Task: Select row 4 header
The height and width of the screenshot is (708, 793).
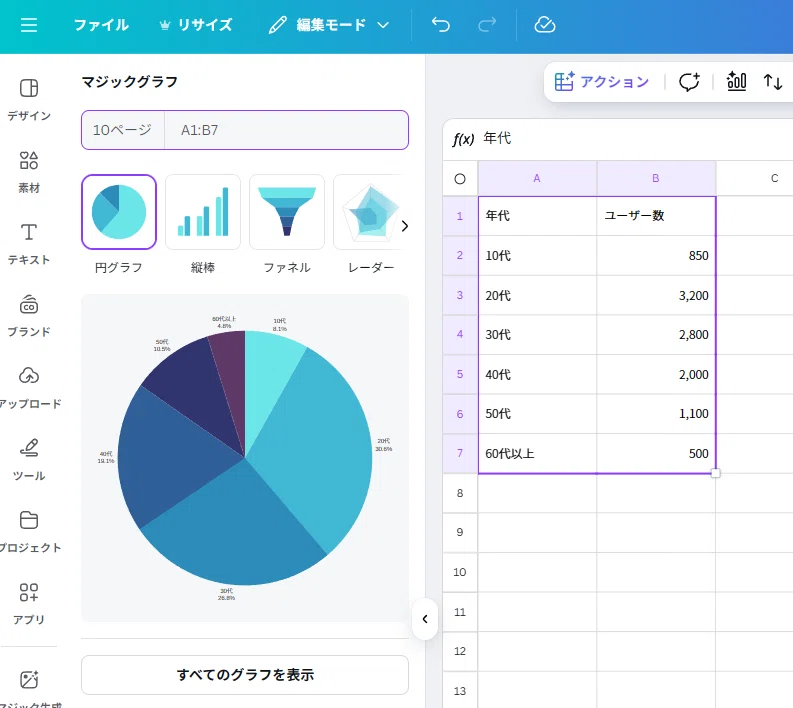Action: tap(460, 334)
